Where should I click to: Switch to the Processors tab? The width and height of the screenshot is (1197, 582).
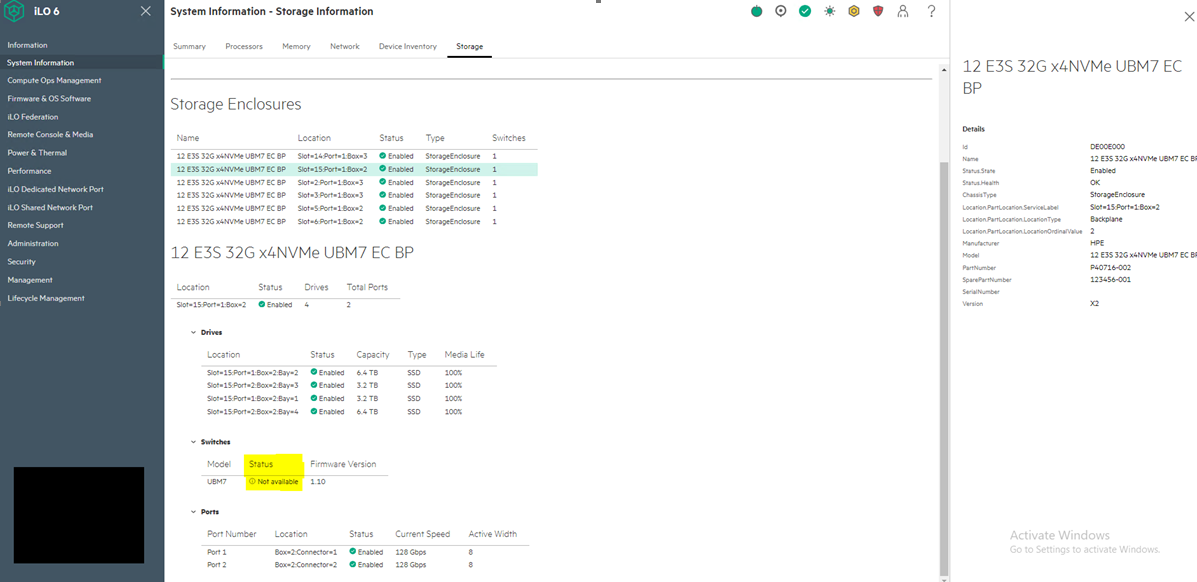point(244,47)
